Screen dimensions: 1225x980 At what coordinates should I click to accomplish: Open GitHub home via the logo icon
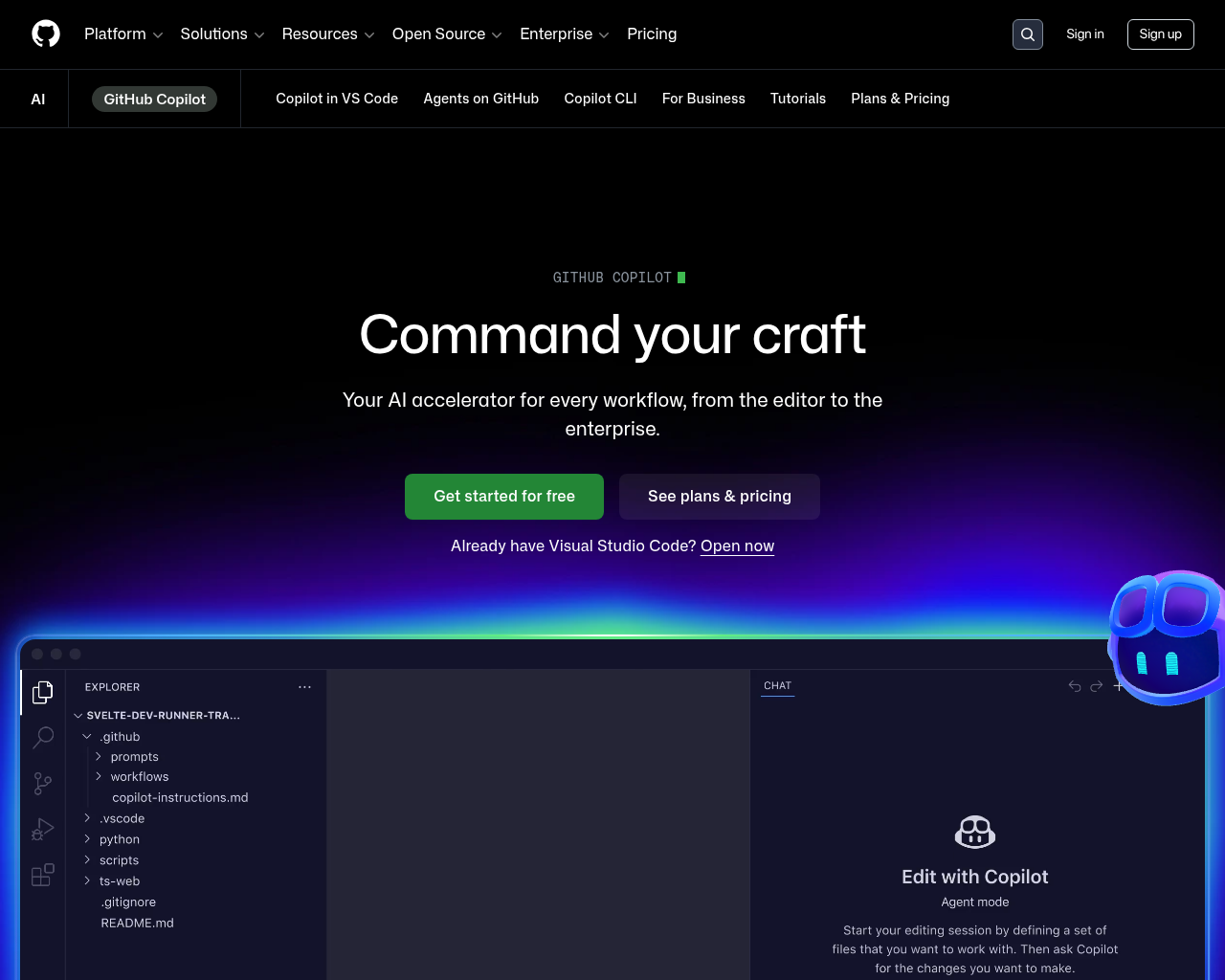point(45,33)
